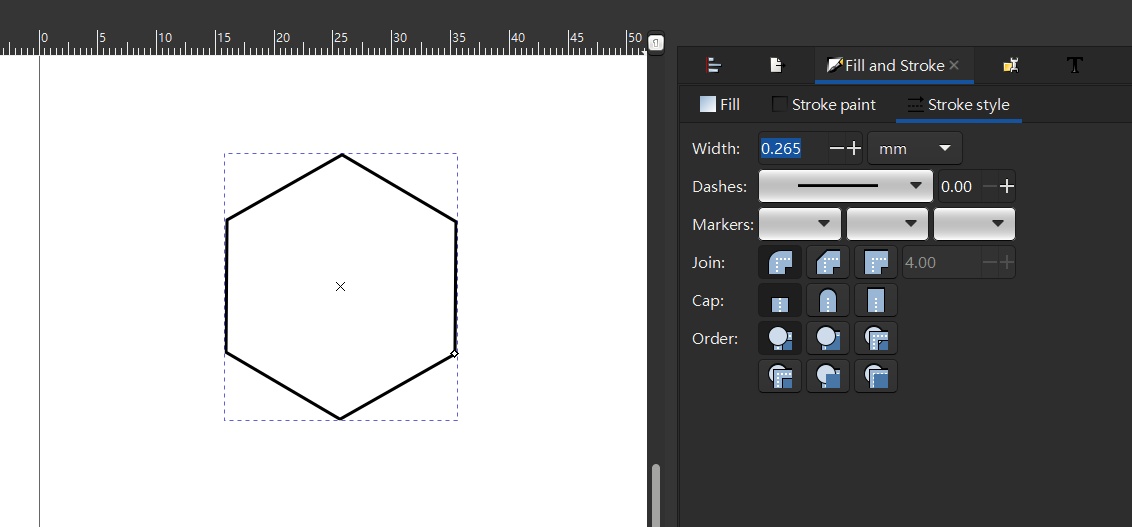Click the diamond node handle on the hexagon
The height and width of the screenshot is (527, 1132).
454,354
